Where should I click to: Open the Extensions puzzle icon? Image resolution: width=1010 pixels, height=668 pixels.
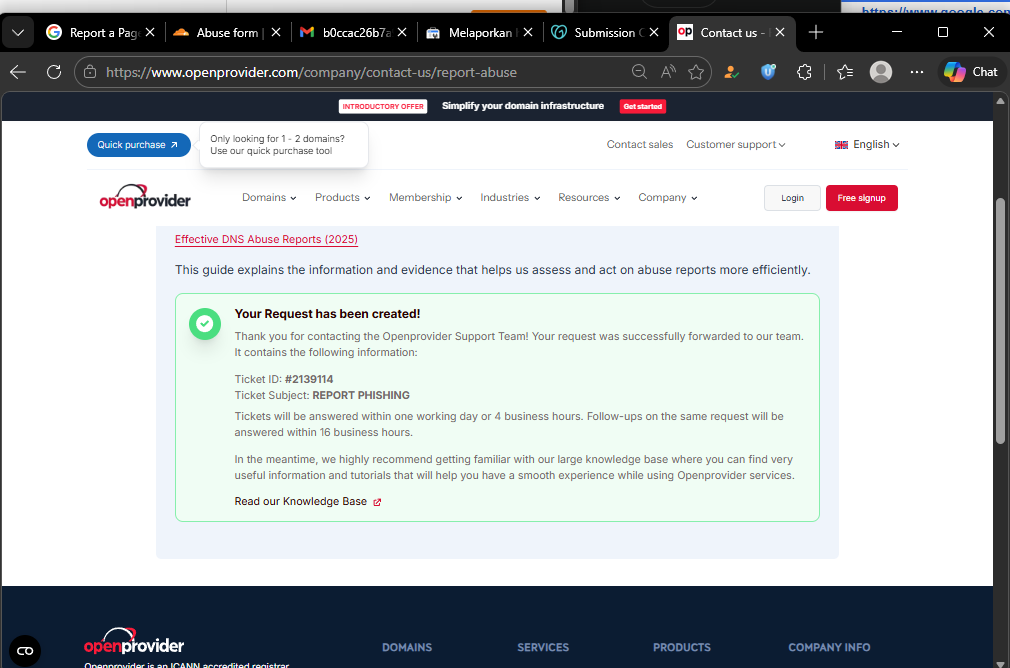(x=805, y=72)
